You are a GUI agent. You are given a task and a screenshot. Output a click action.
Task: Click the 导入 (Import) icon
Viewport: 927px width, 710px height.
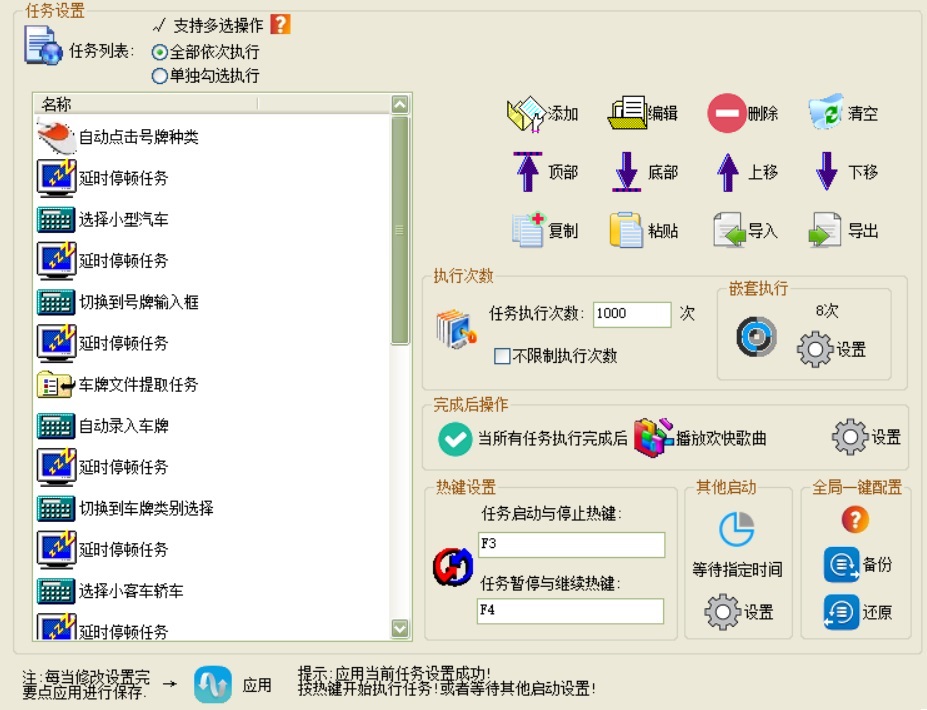[729, 230]
